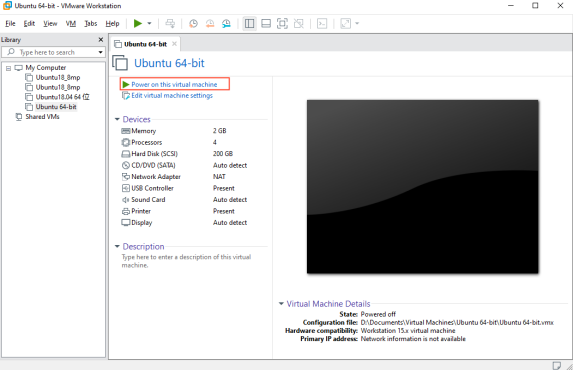Screen dimensions: 574x370
Task: Open the File menu
Action: click(10, 24)
